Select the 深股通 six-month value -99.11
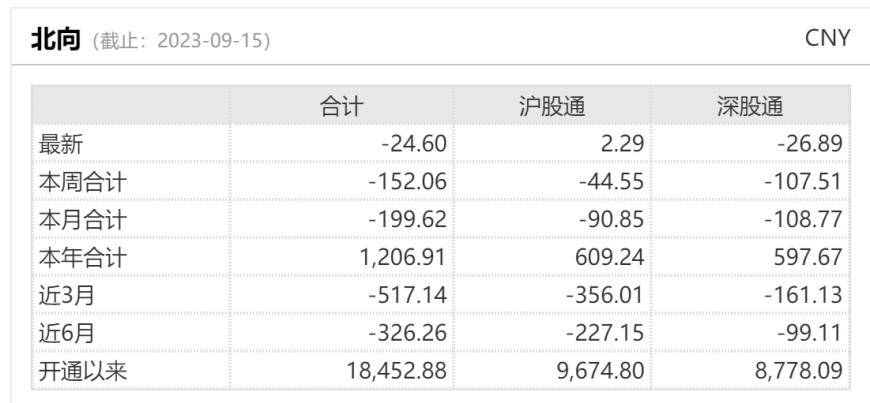The height and width of the screenshot is (403, 870). [809, 334]
